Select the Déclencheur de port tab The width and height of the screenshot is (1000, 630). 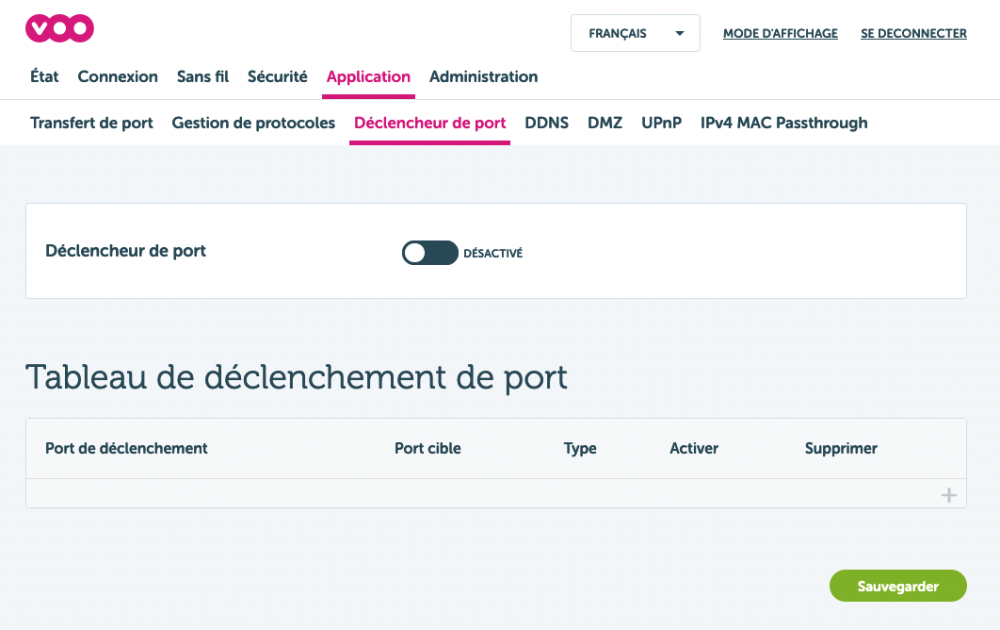(x=430, y=123)
